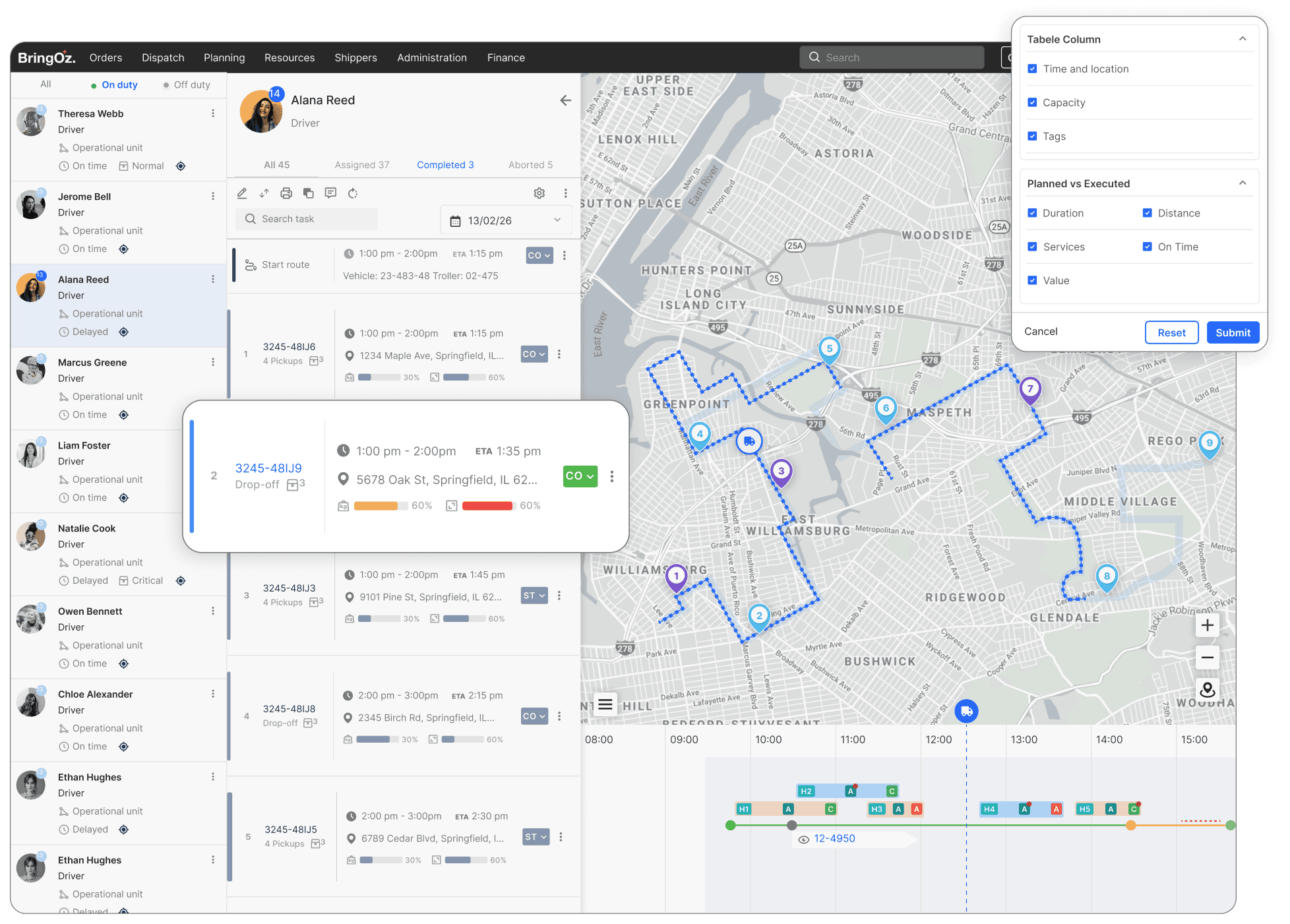Open the Orders menu
This screenshot has height=924, width=1290.
click(x=106, y=58)
